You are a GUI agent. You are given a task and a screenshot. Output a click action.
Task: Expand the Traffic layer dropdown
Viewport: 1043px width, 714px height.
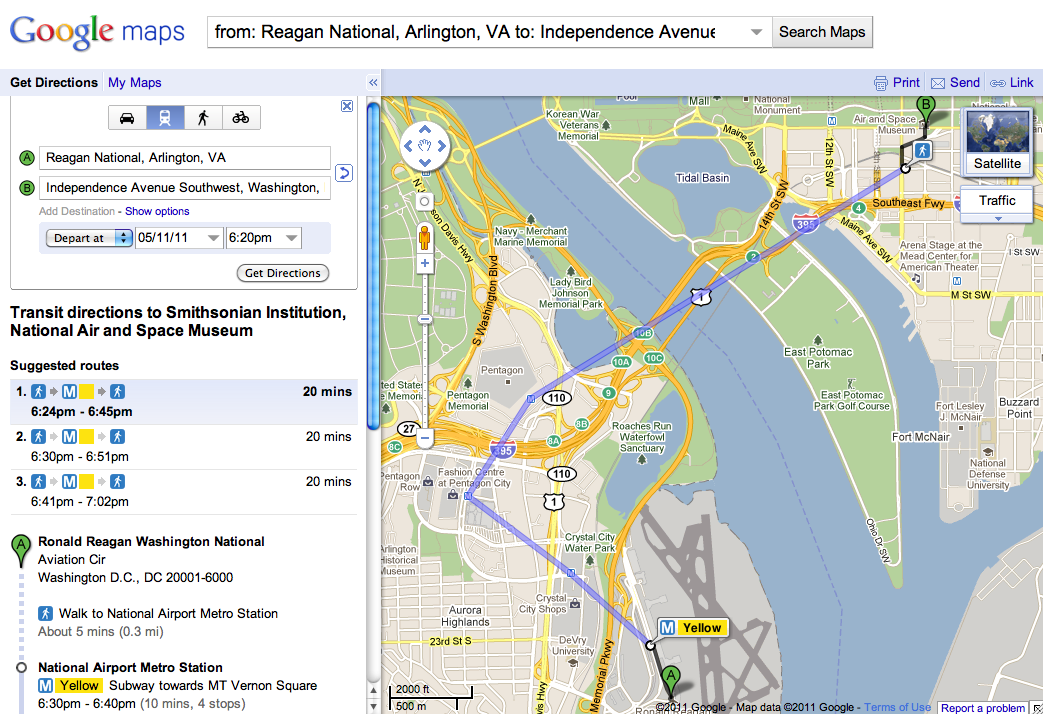click(x=997, y=204)
